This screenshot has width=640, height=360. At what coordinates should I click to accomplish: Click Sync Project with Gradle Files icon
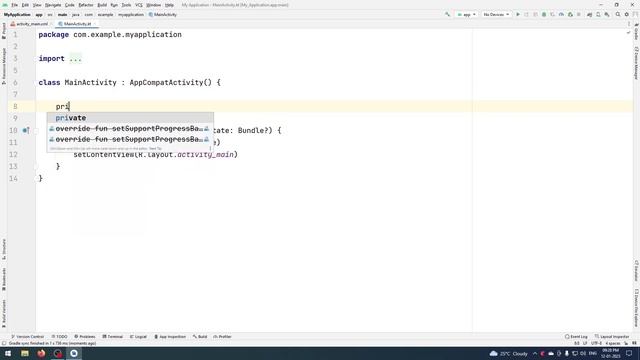(589, 15)
